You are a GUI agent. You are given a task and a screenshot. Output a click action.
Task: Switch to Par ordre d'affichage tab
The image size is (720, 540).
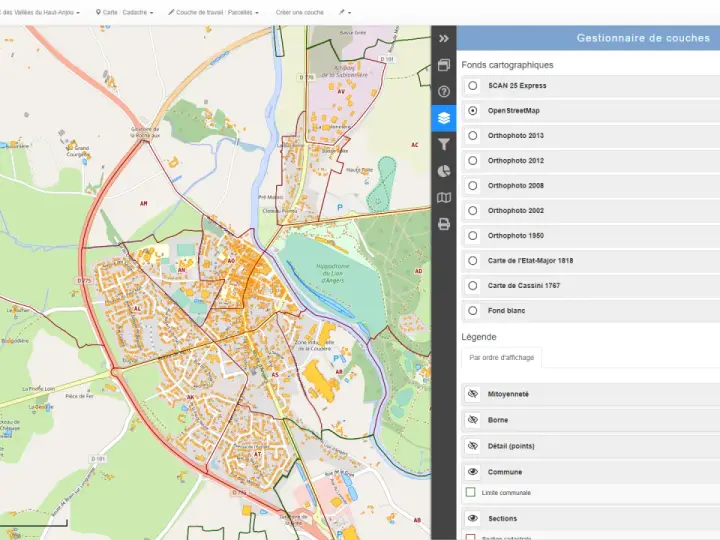[501, 358]
